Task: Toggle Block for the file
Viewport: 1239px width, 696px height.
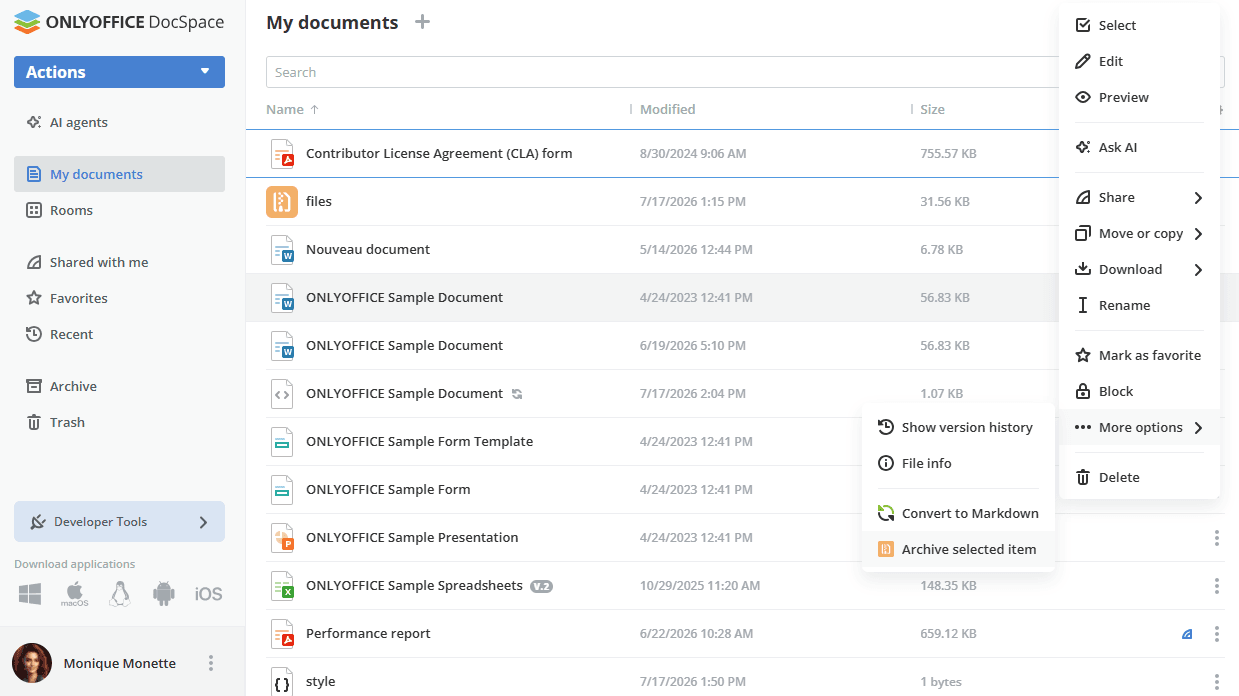Action: (1139, 391)
